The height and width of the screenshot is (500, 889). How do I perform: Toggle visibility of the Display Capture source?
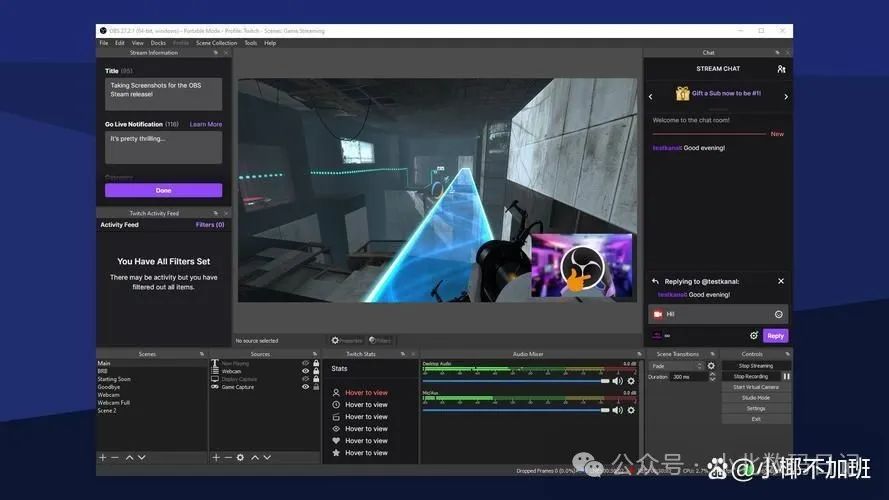tap(306, 379)
